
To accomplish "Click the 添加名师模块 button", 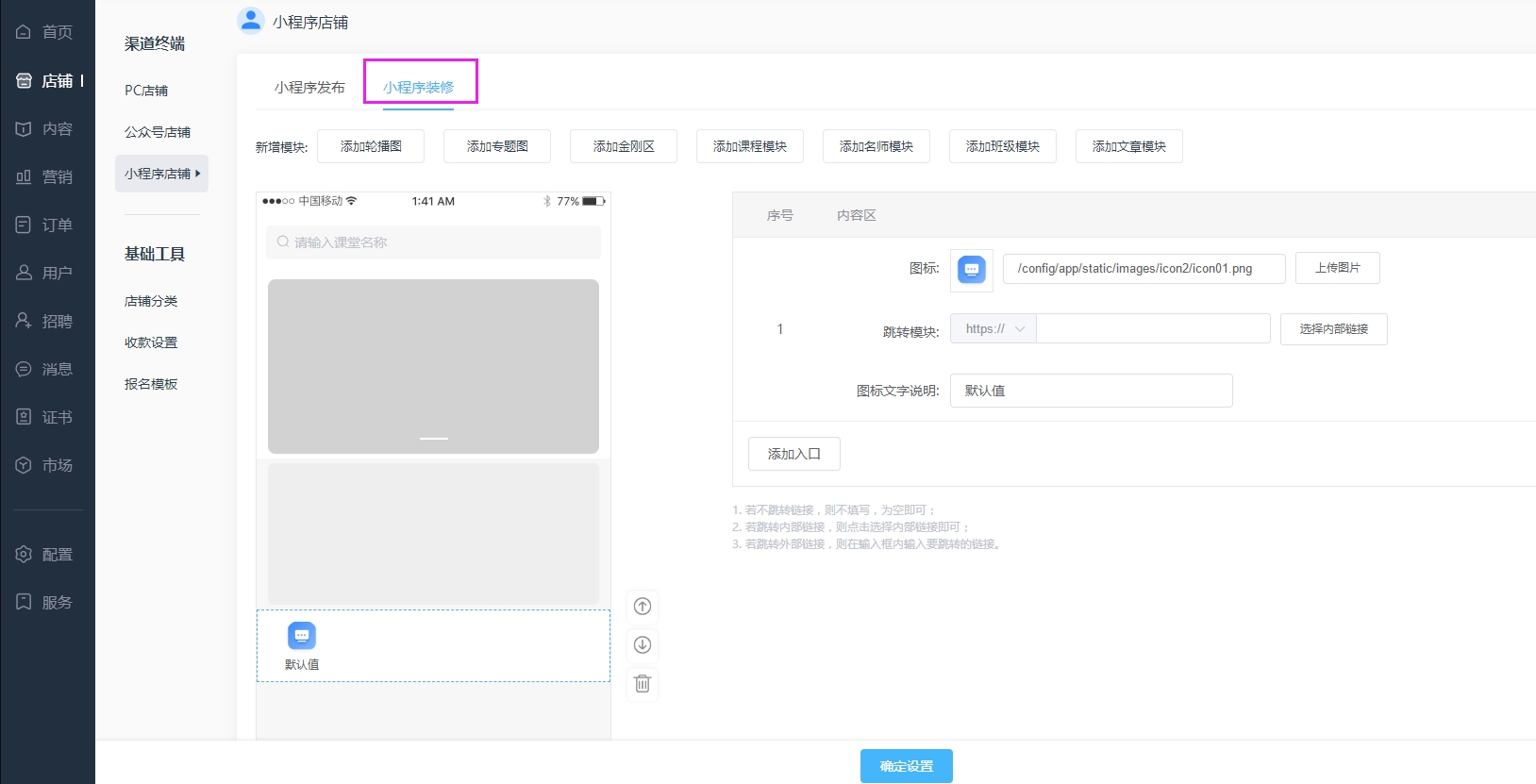I will 877,146.
